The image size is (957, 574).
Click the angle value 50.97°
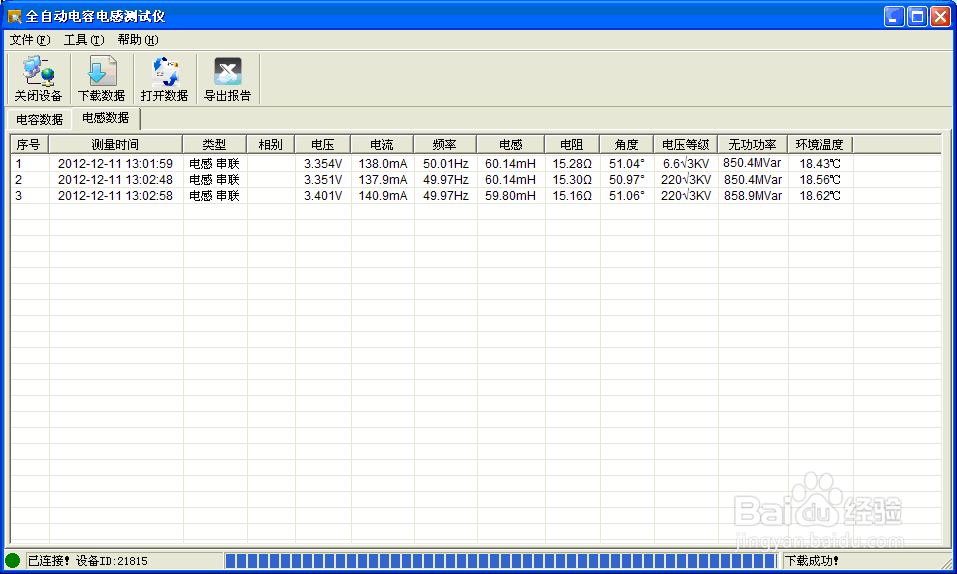point(627,180)
